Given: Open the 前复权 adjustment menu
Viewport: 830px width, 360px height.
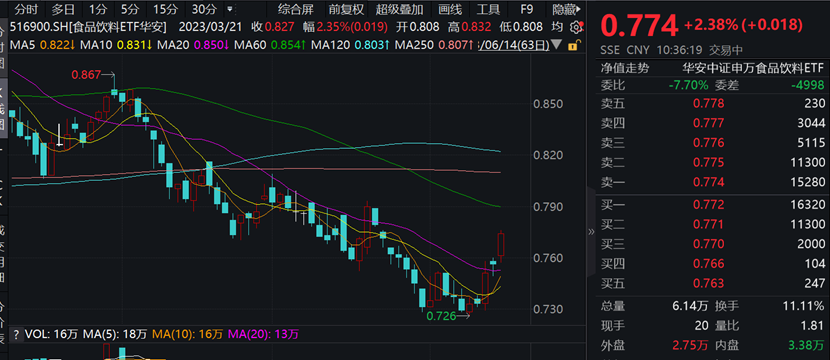Looking at the screenshot, I should [x=346, y=9].
